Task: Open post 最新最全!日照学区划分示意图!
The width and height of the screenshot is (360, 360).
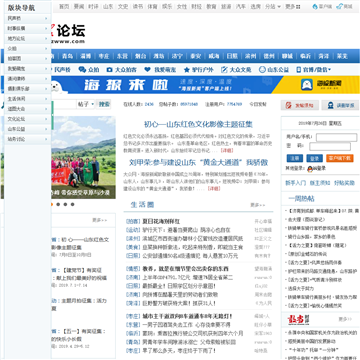Action: 179,286
